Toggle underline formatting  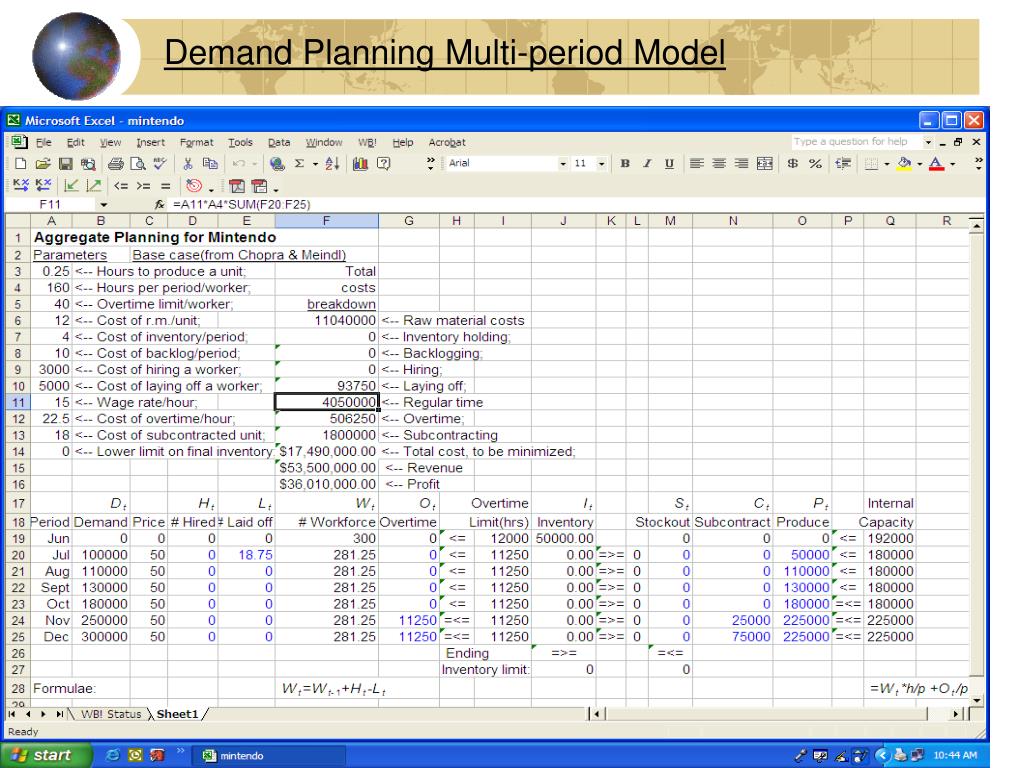669,163
